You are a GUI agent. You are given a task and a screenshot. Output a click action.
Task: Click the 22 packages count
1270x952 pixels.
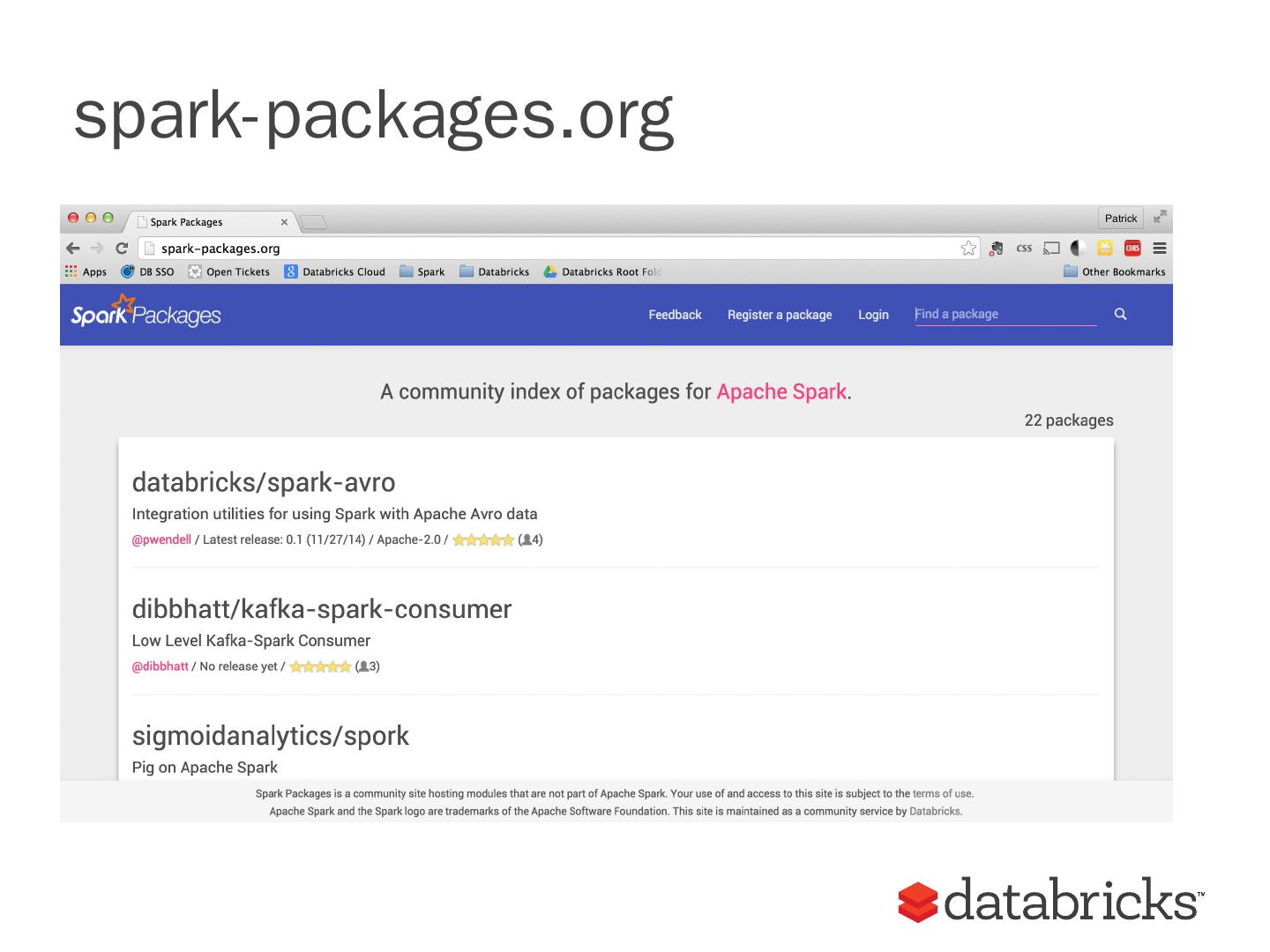coord(1069,420)
